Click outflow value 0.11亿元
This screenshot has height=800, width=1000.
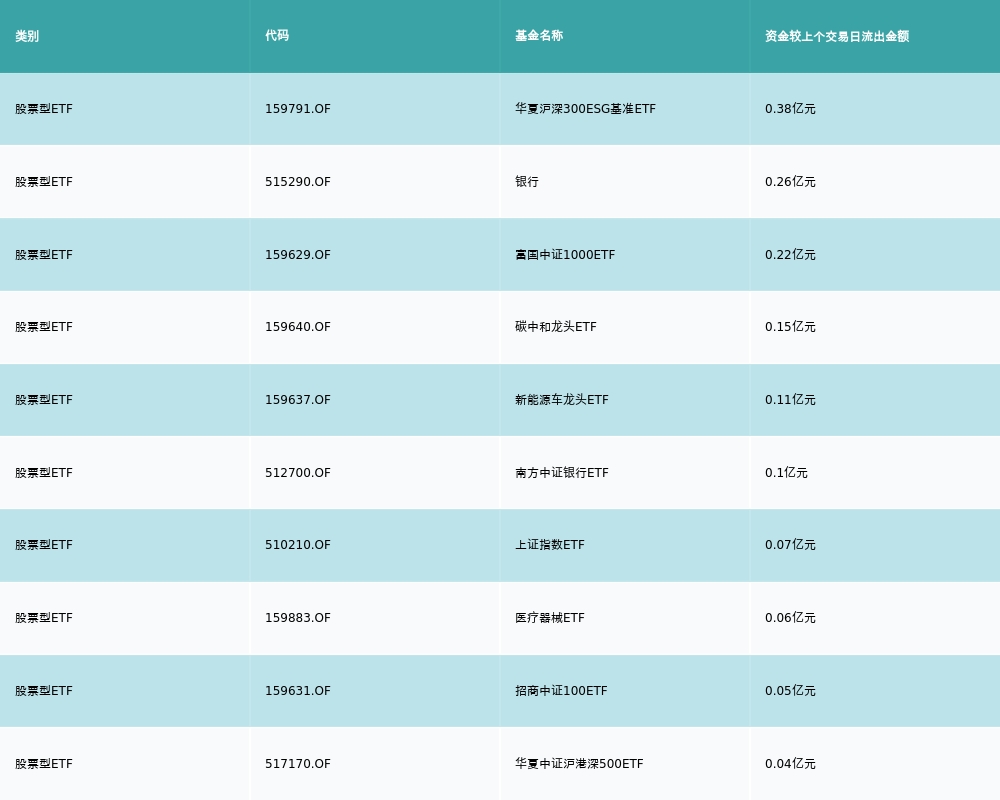791,400
